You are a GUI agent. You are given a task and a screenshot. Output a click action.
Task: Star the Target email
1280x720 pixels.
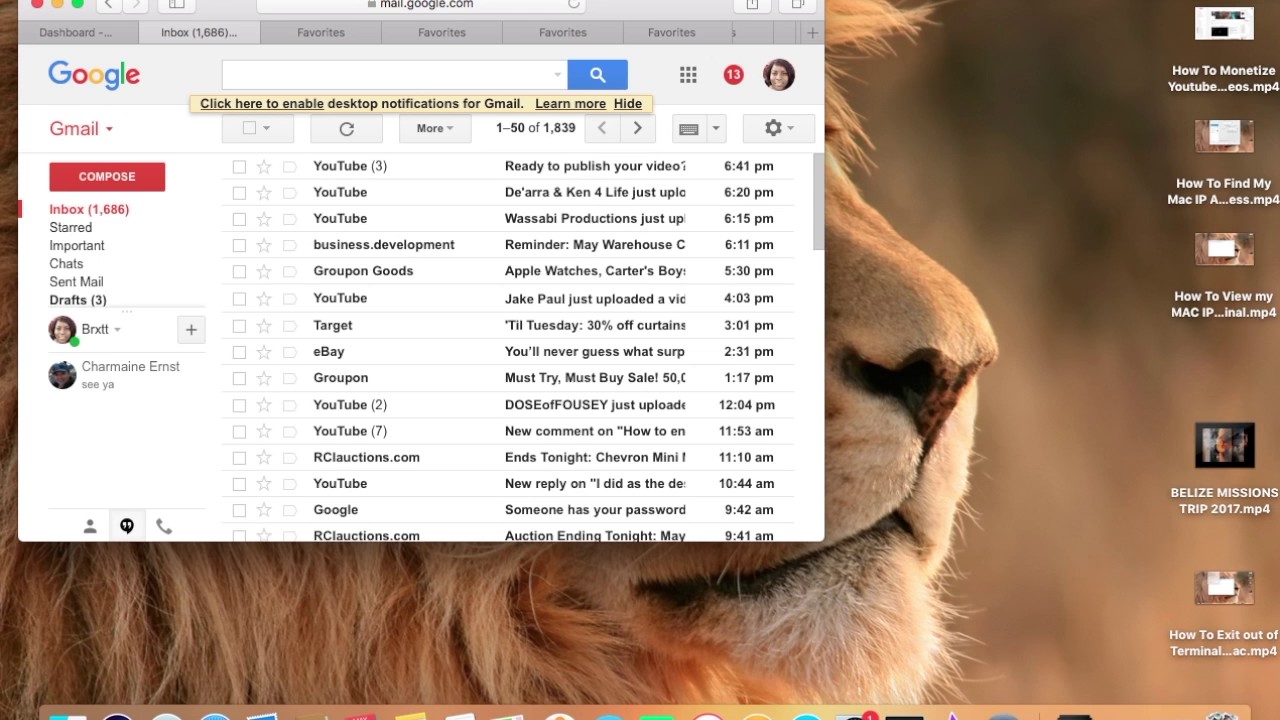coord(264,325)
